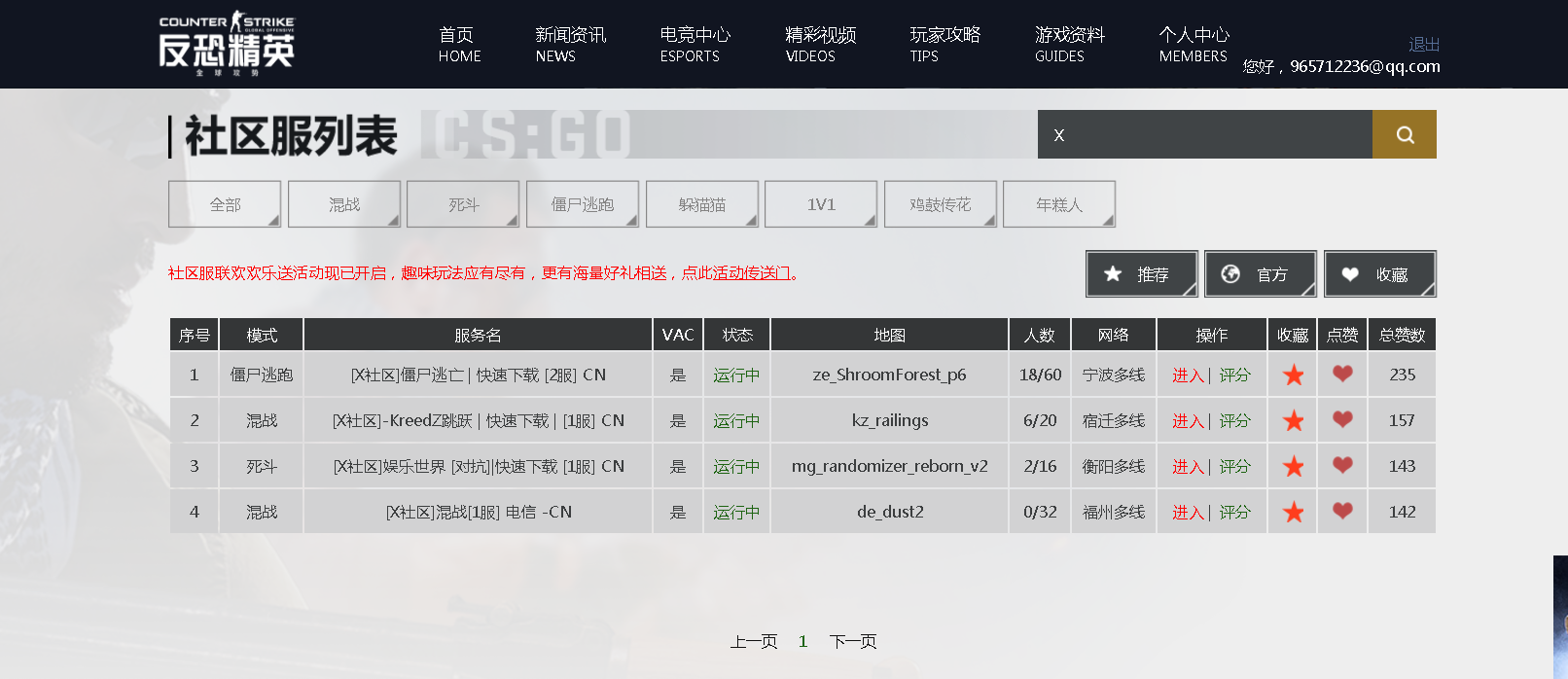Click the 退出 logout link
Screen dimensions: 1568x679
[x=1424, y=45]
